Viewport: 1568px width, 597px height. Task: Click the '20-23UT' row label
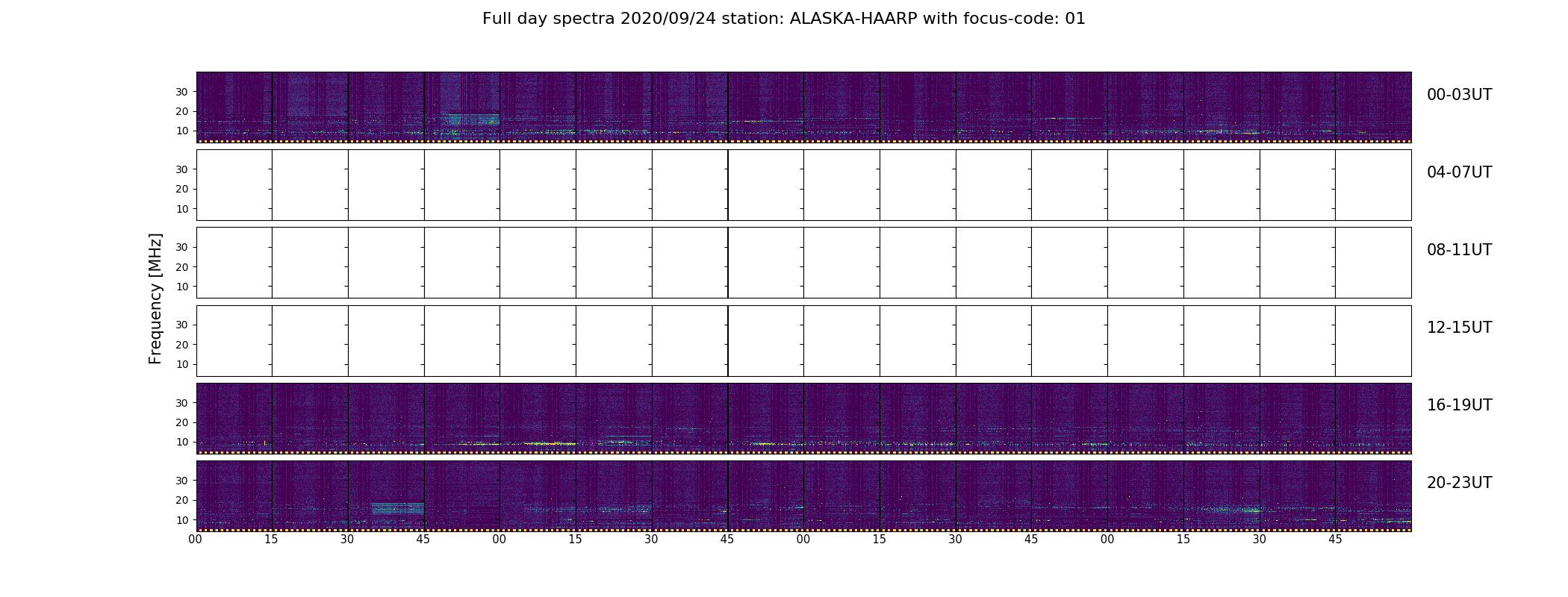point(1459,483)
